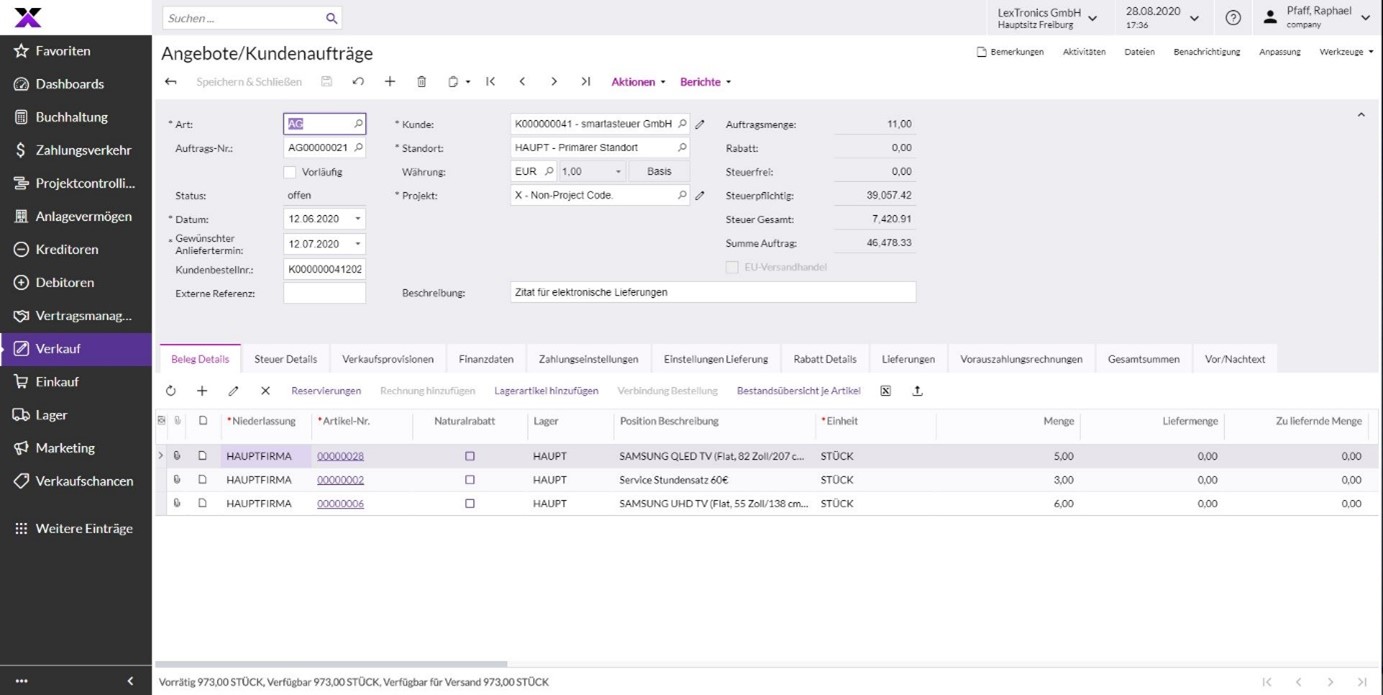The height and width of the screenshot is (695, 1383).
Task: Open the help question mark icon
Action: pos(1233,18)
